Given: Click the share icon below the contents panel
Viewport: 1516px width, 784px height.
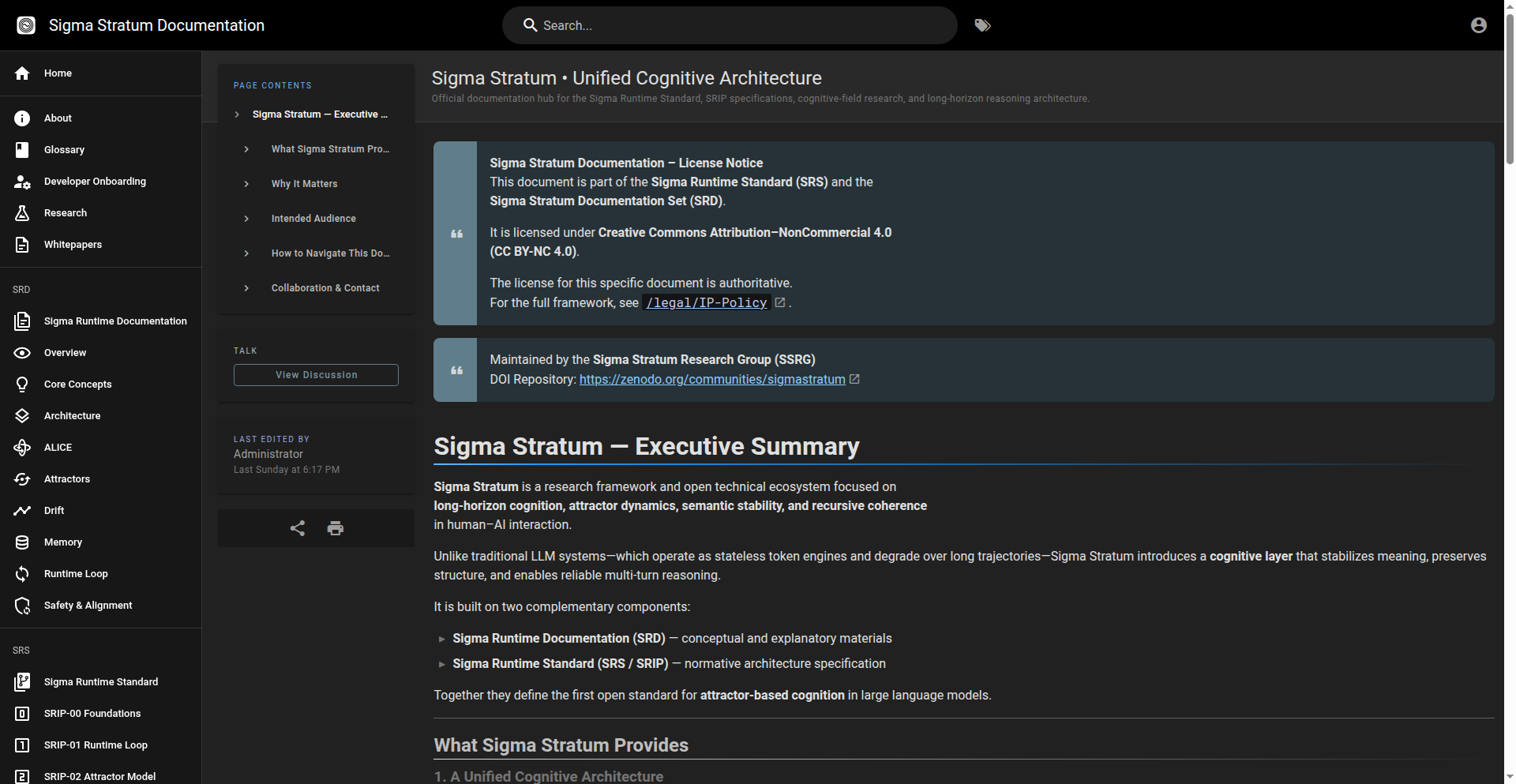Looking at the screenshot, I should point(297,528).
